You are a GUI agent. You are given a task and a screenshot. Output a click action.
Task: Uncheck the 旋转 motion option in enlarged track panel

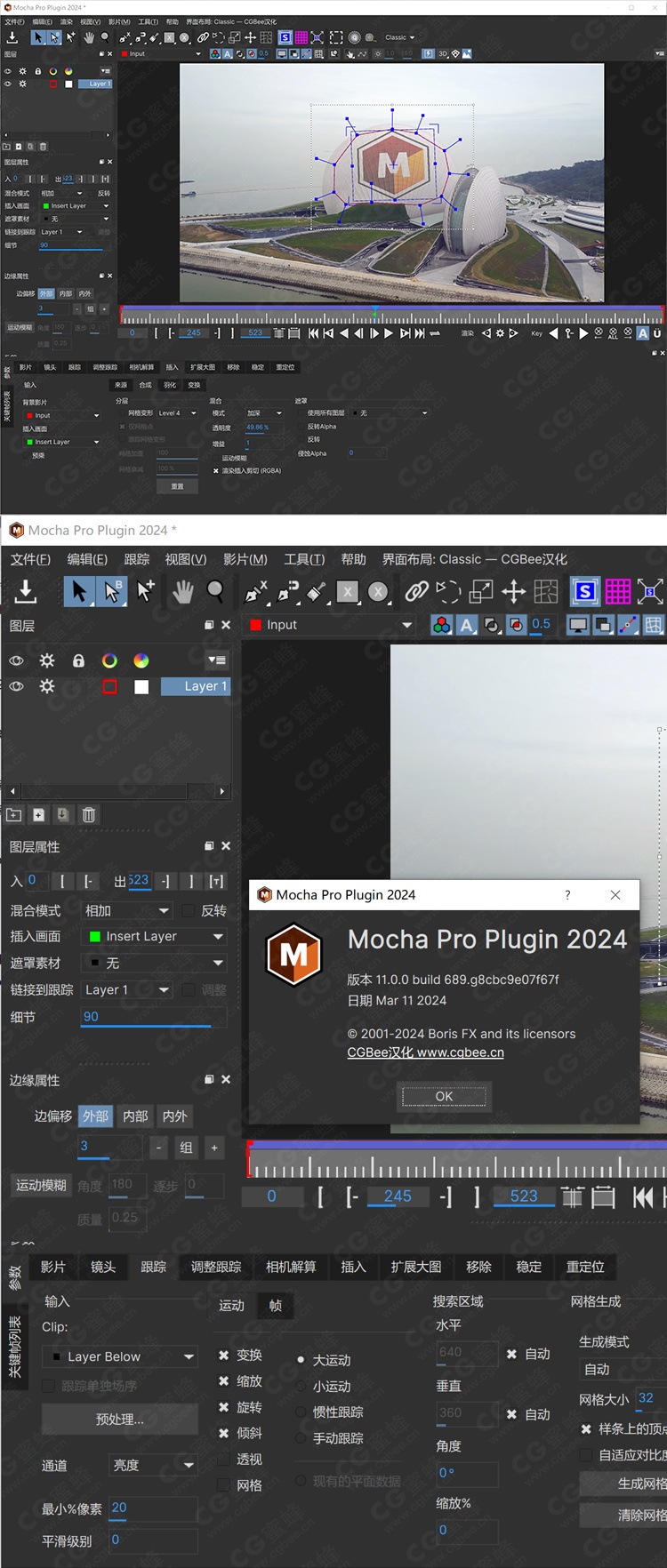224,1407
